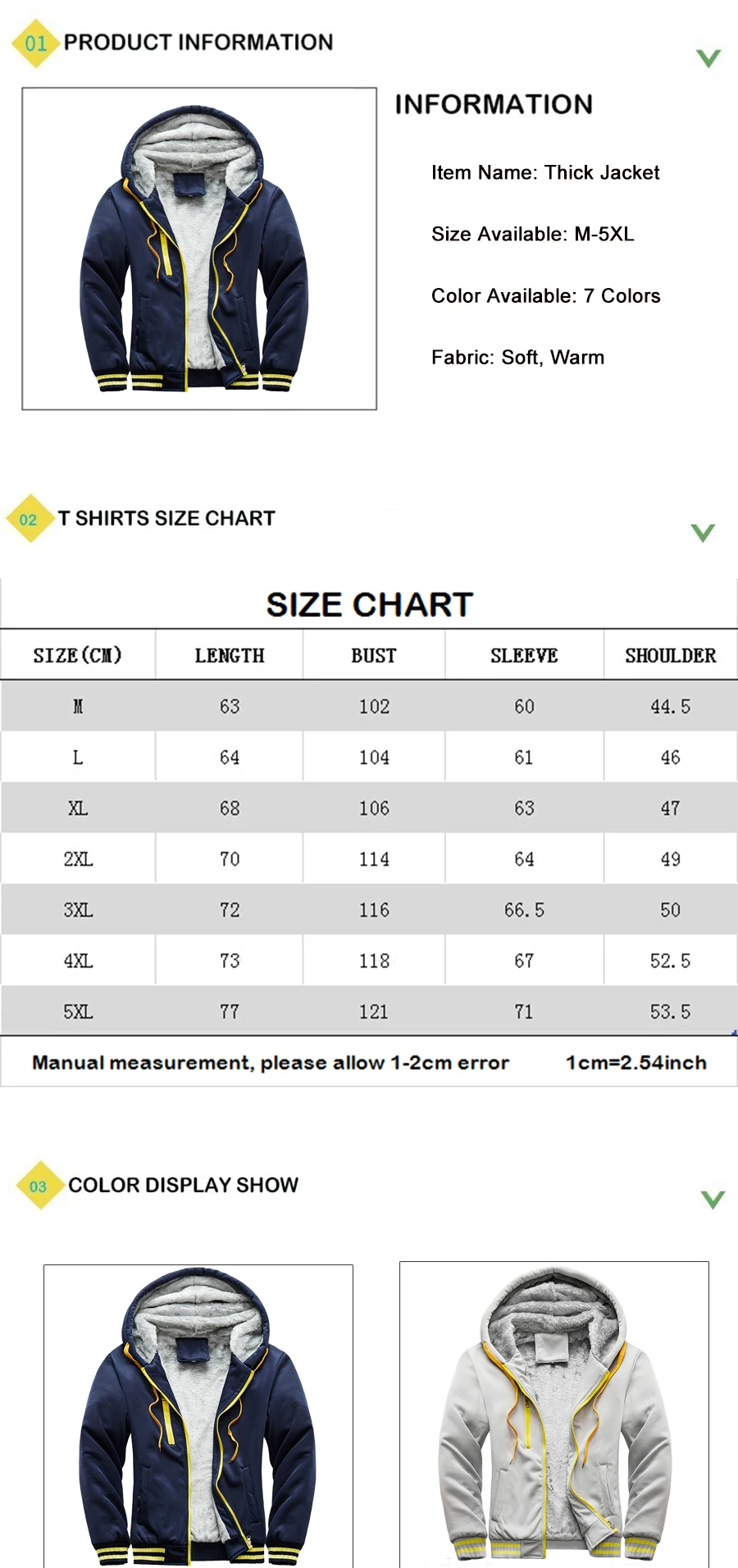738x1568 pixels.
Task: Click the BUST column header
Action: pyautogui.click(x=374, y=656)
